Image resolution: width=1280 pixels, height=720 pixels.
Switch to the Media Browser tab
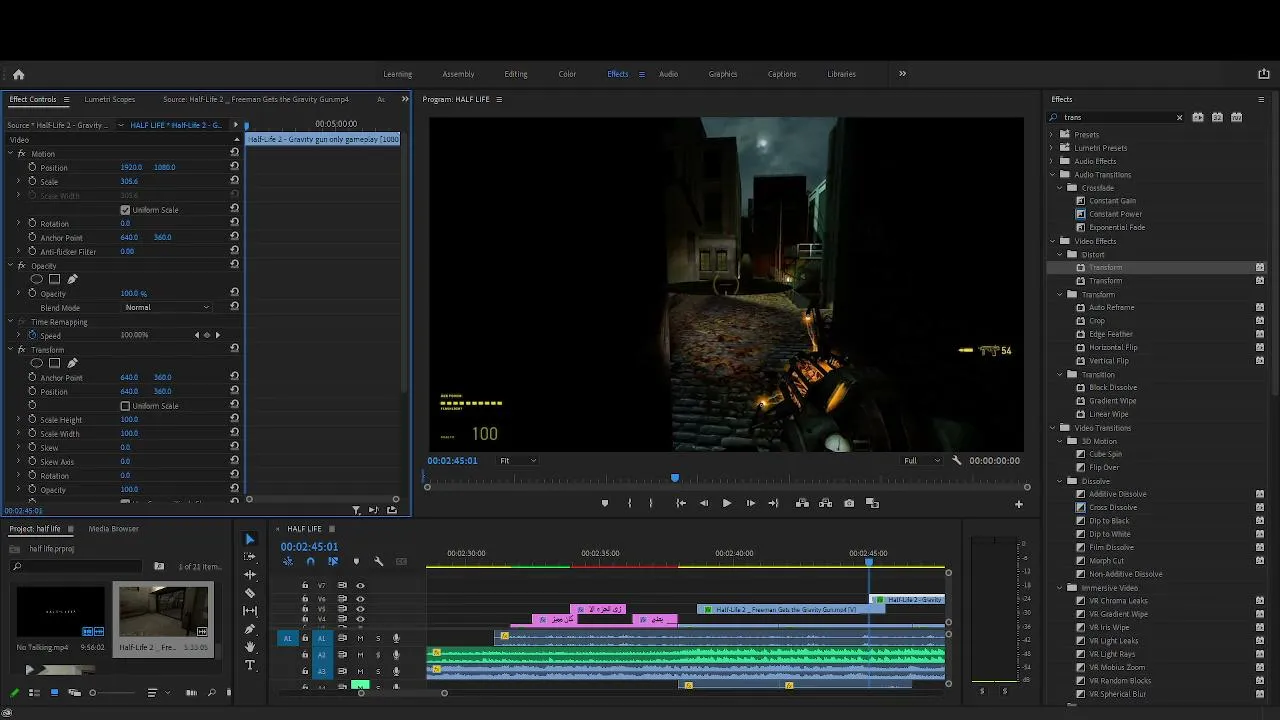[113, 529]
